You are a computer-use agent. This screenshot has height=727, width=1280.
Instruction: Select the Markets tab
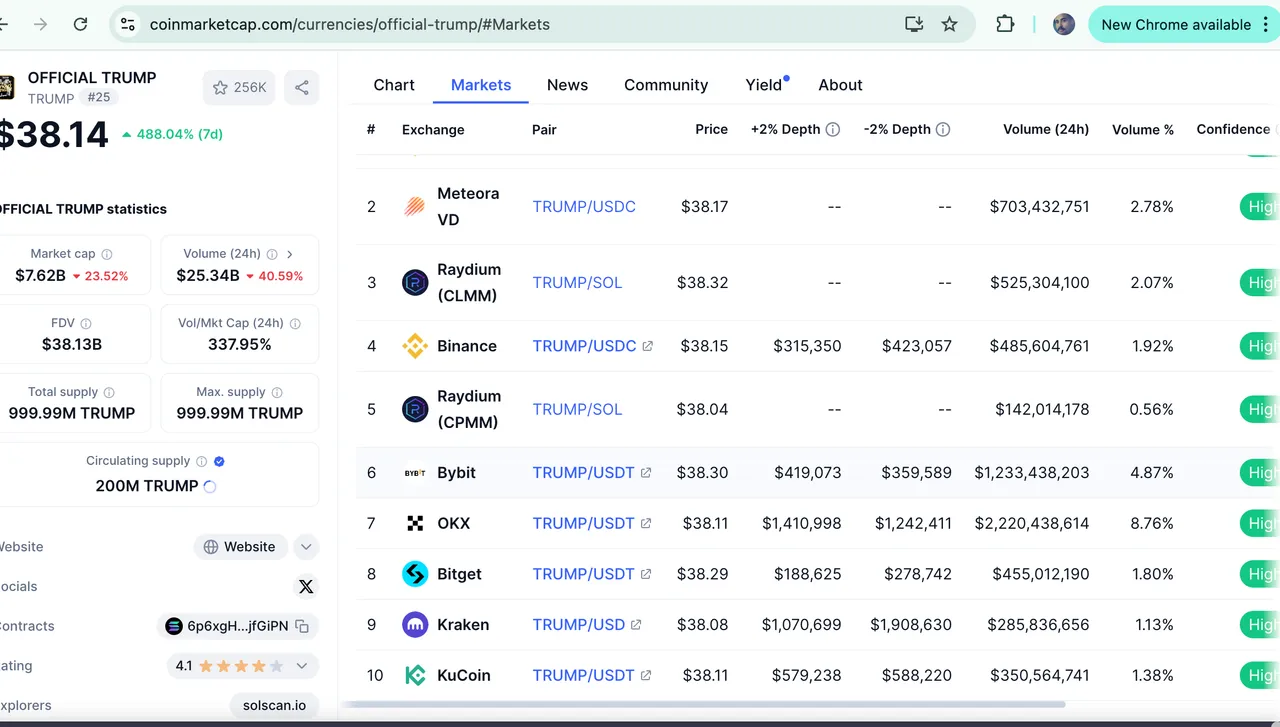point(481,85)
